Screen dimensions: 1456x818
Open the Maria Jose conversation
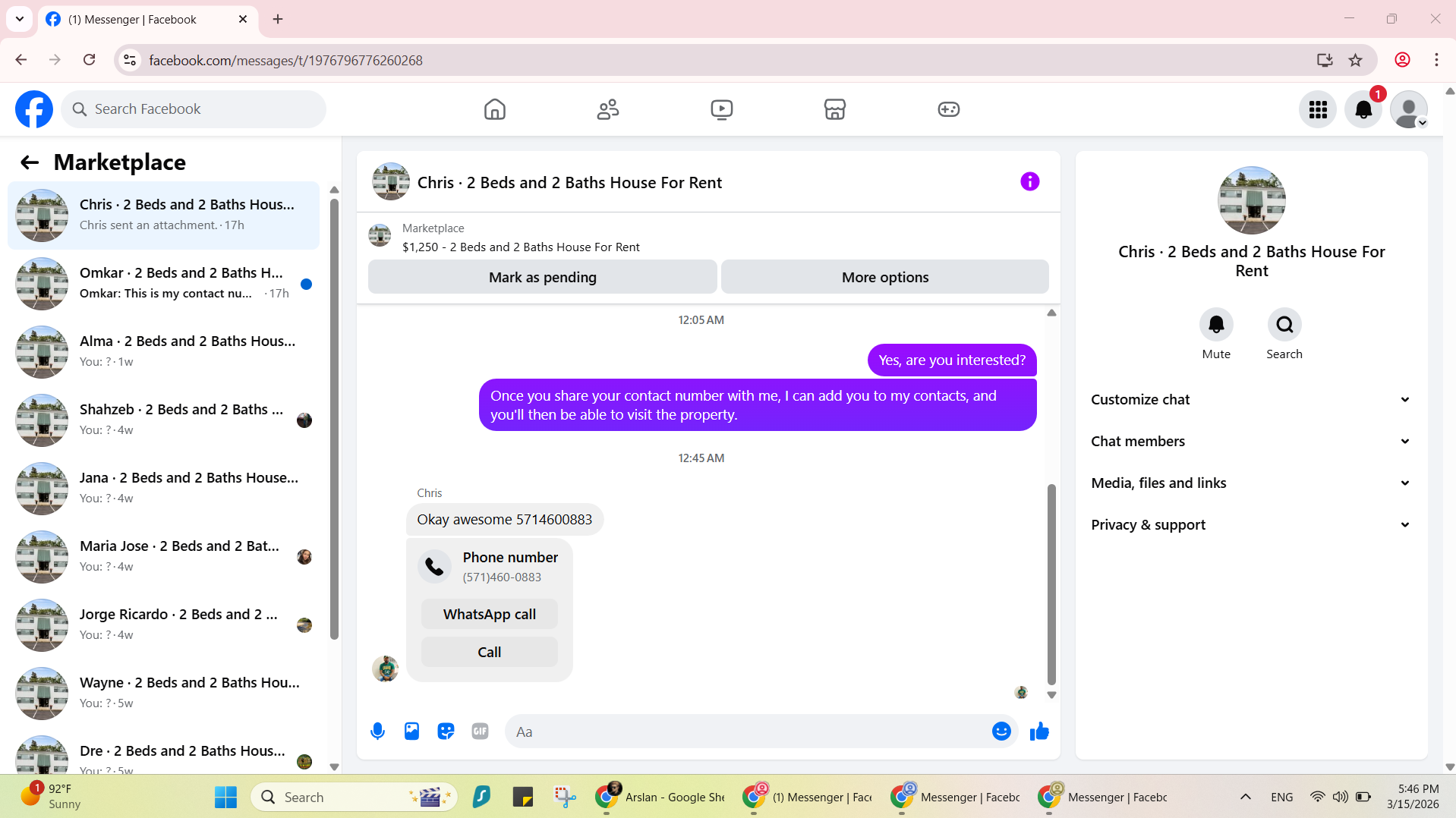click(163, 557)
